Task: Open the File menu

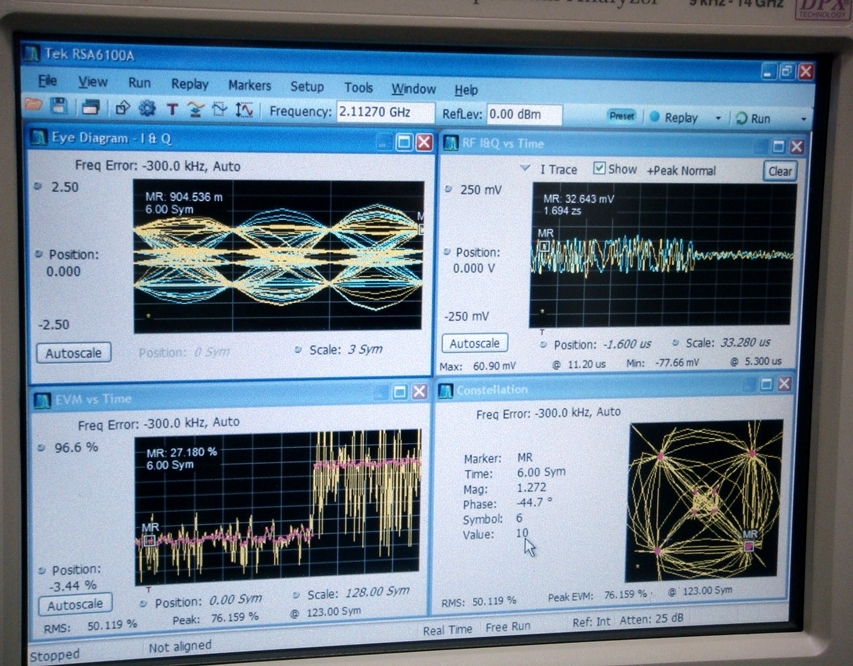Action: point(47,81)
